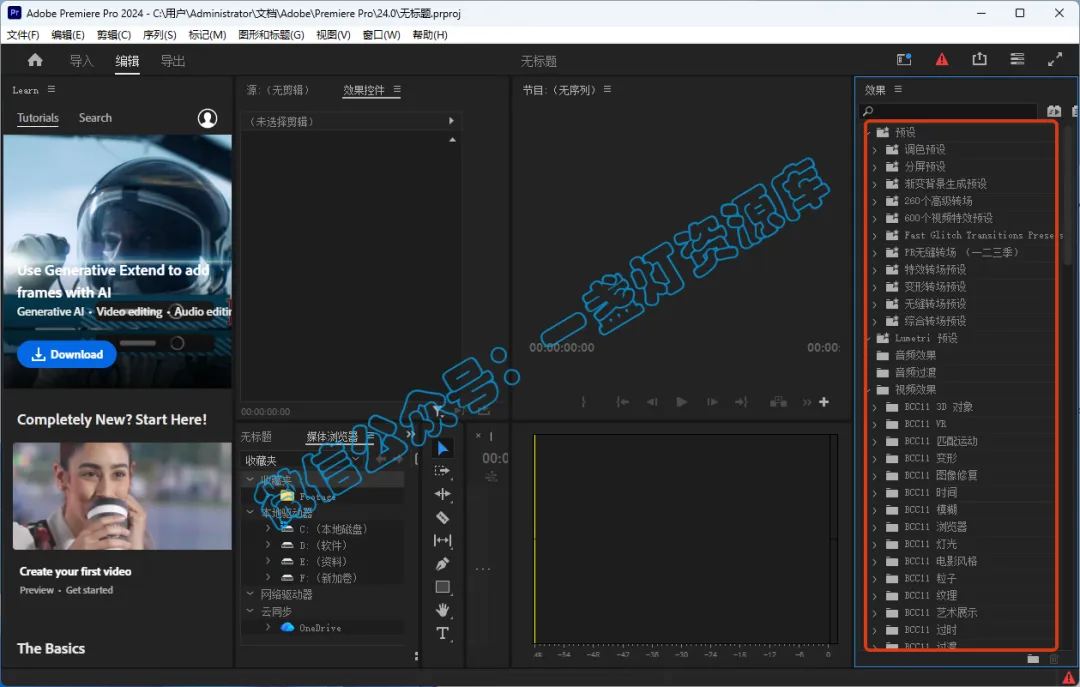
Task: Open the 文件(F) menu
Action: pos(23,34)
